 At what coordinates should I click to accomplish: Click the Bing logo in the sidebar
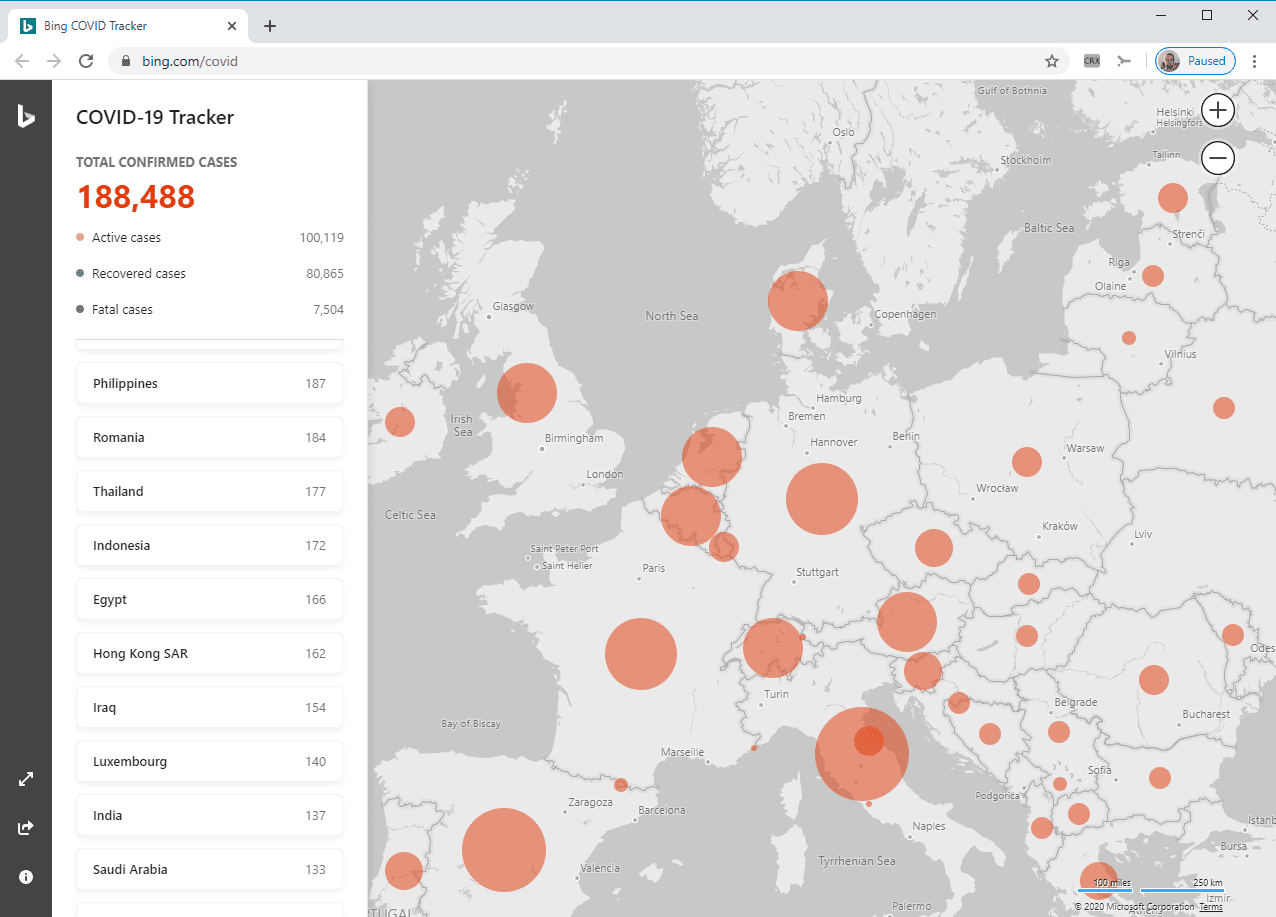click(26, 116)
